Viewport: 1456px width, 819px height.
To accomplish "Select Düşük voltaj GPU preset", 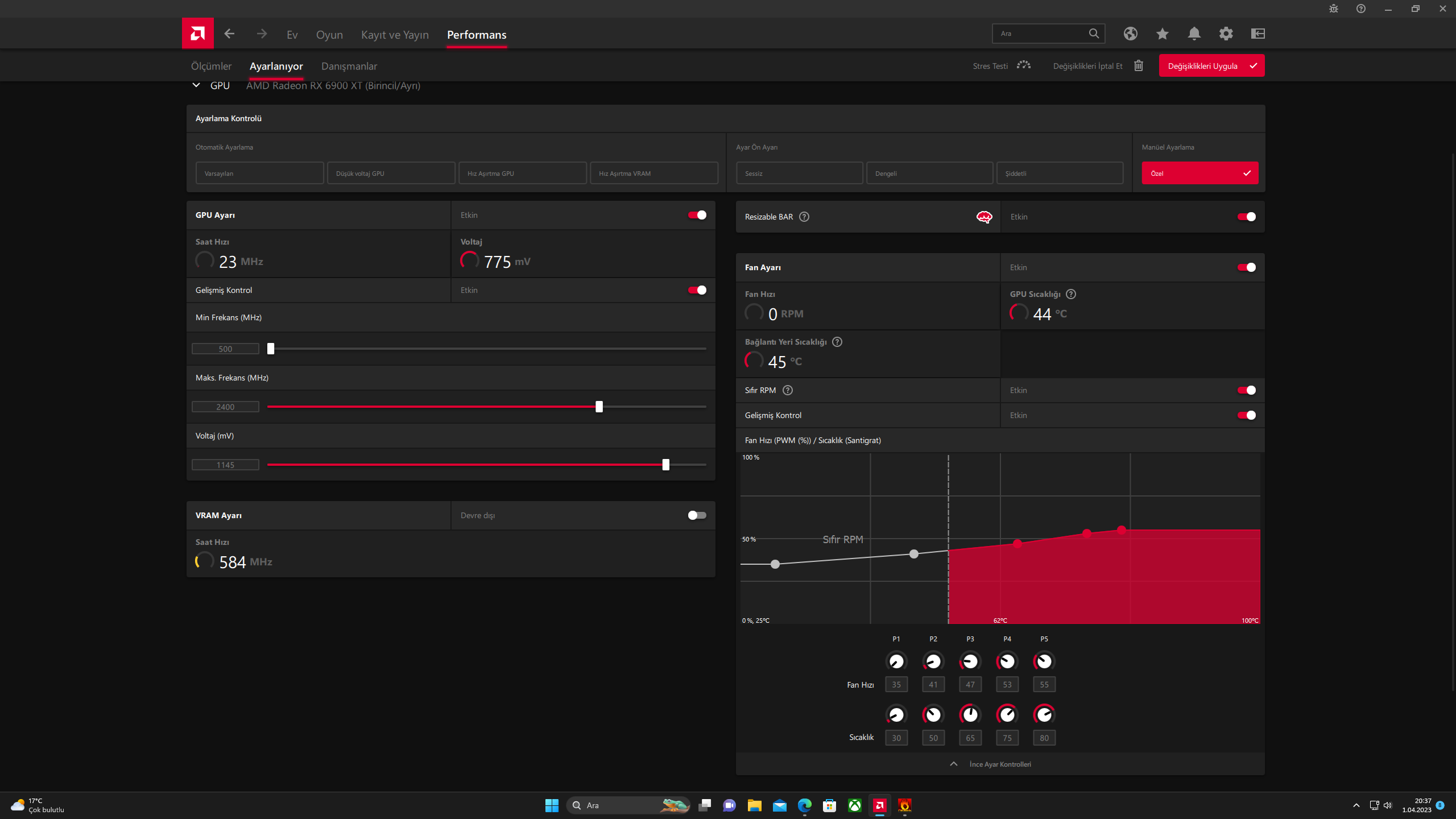I will coord(391,173).
